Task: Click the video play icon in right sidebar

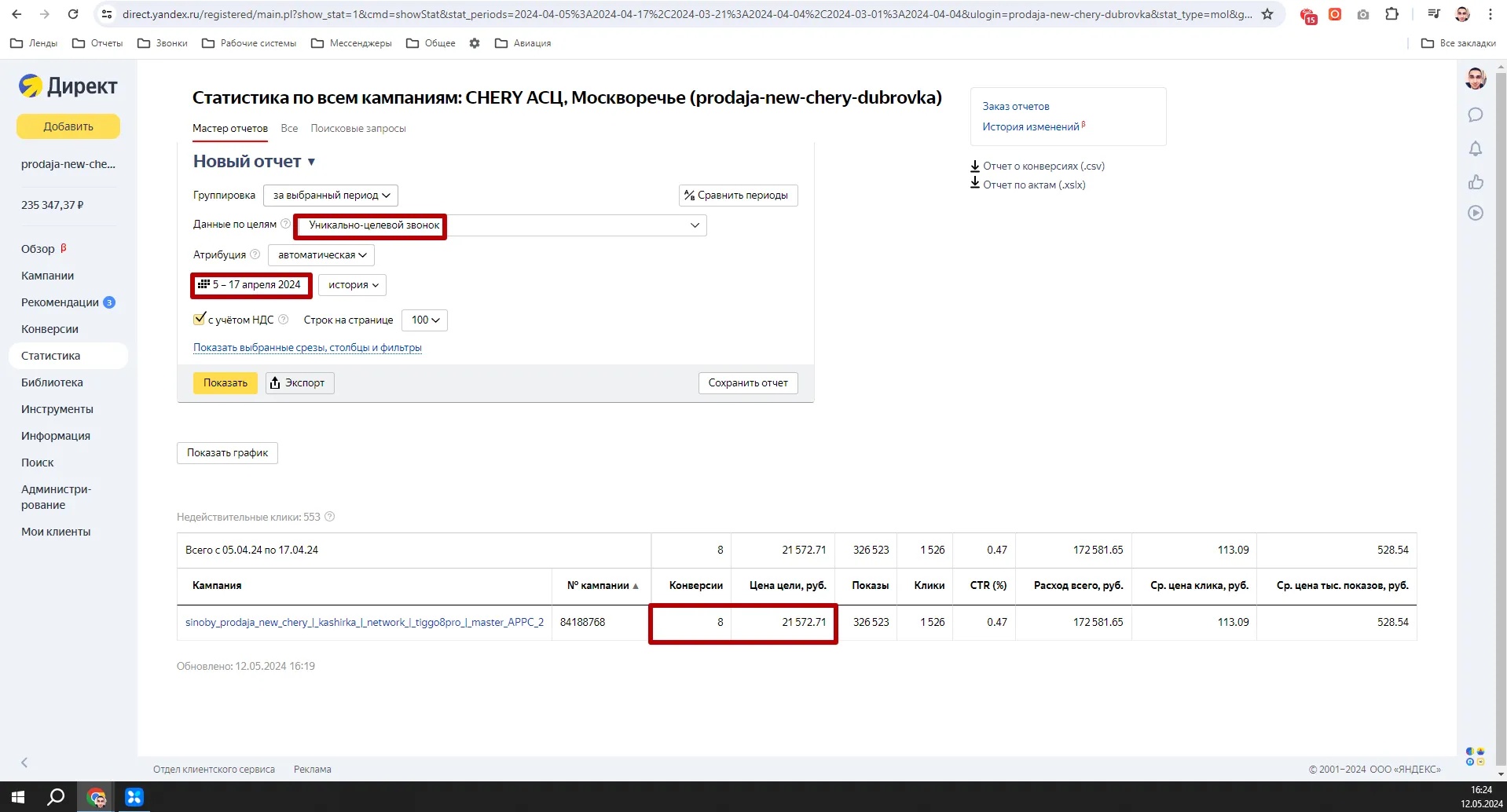Action: tap(1475, 213)
